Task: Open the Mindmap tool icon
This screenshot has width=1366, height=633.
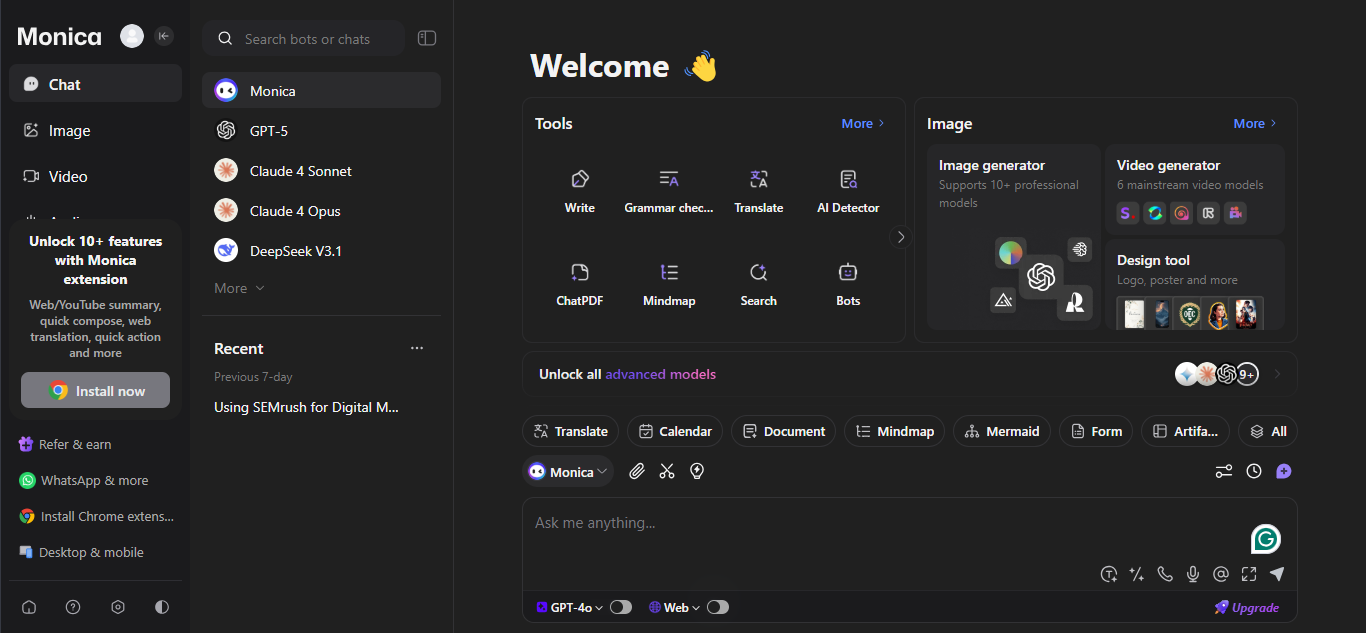Action: [669, 284]
